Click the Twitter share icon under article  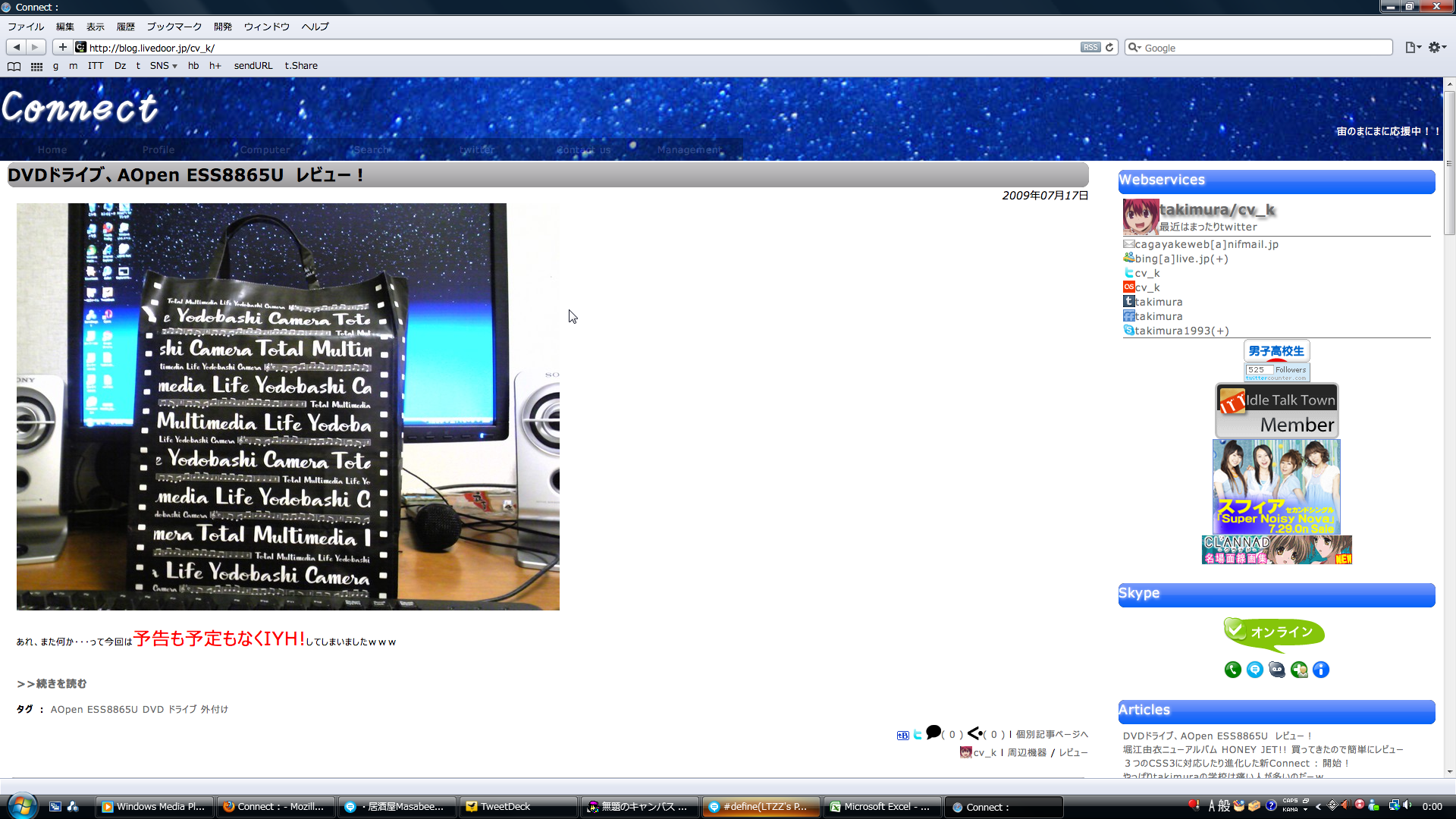(x=918, y=734)
